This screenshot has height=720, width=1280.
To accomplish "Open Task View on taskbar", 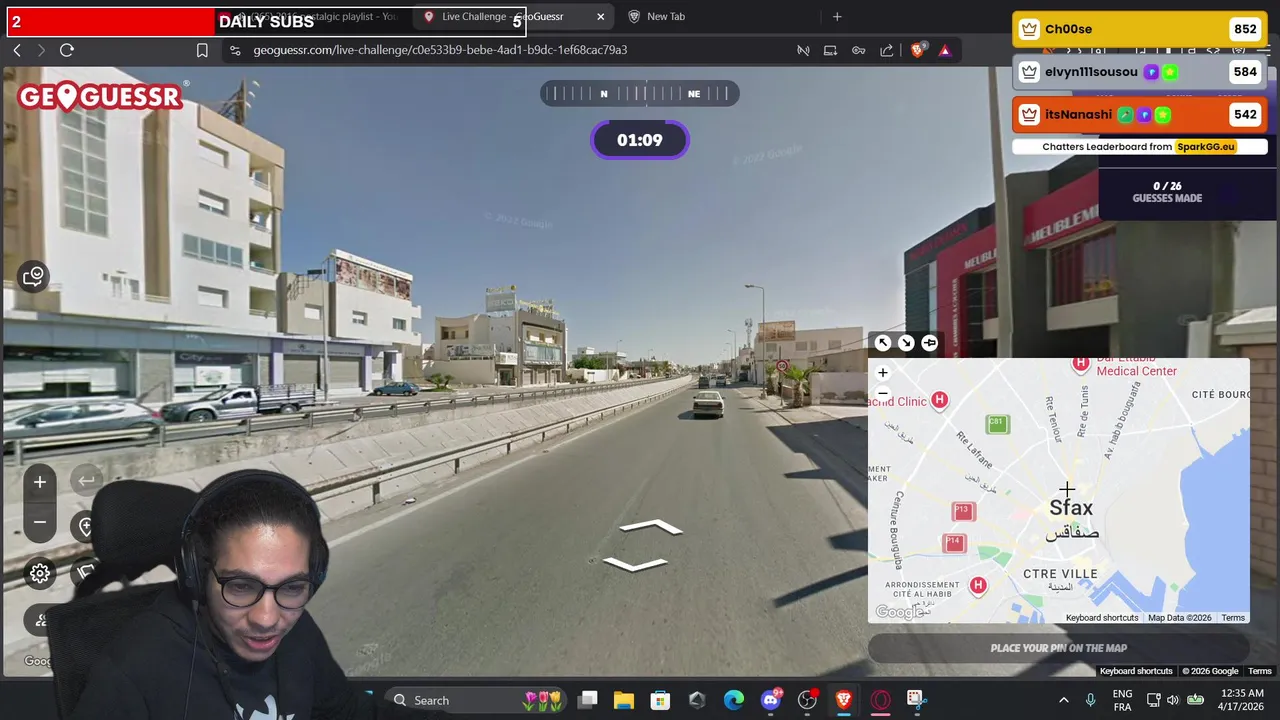I will pos(588,700).
